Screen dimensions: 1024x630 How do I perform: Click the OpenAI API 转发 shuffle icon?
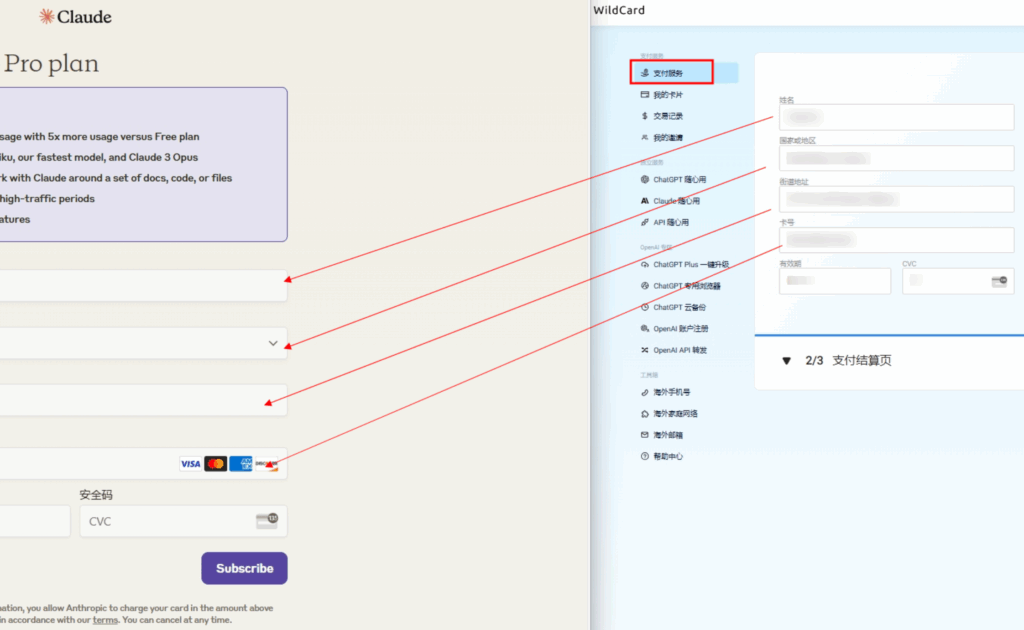click(645, 350)
